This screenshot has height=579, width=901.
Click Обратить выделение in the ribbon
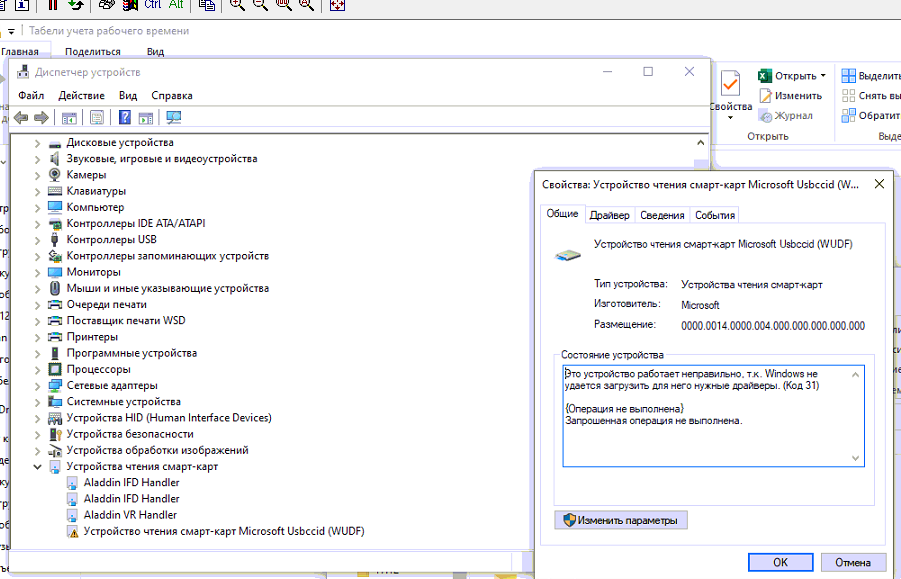point(871,115)
